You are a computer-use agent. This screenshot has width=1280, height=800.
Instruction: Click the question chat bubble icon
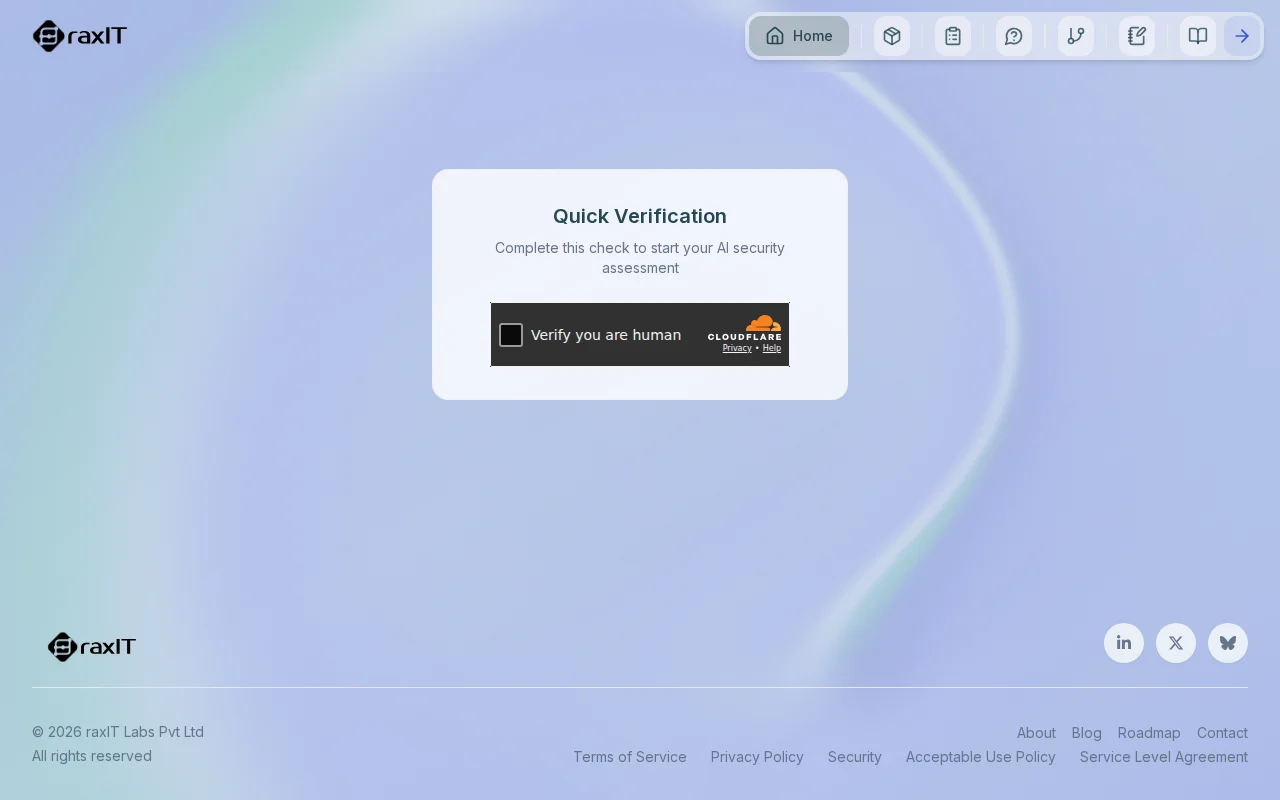(1014, 36)
